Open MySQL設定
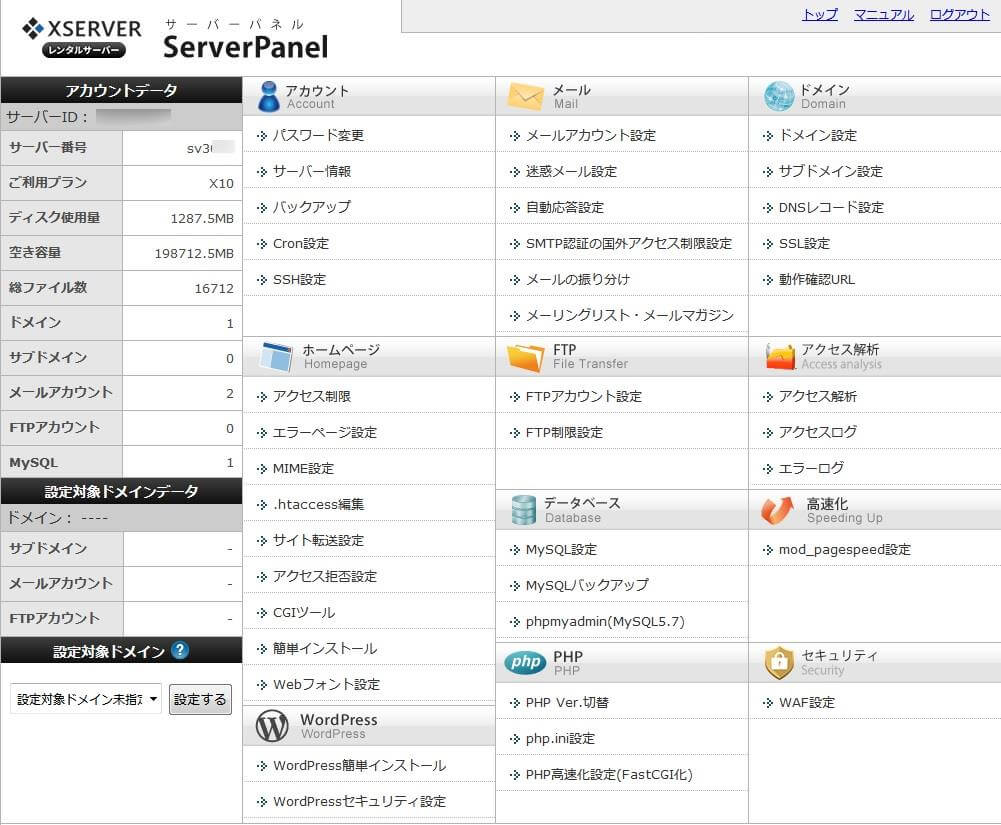 coord(561,549)
